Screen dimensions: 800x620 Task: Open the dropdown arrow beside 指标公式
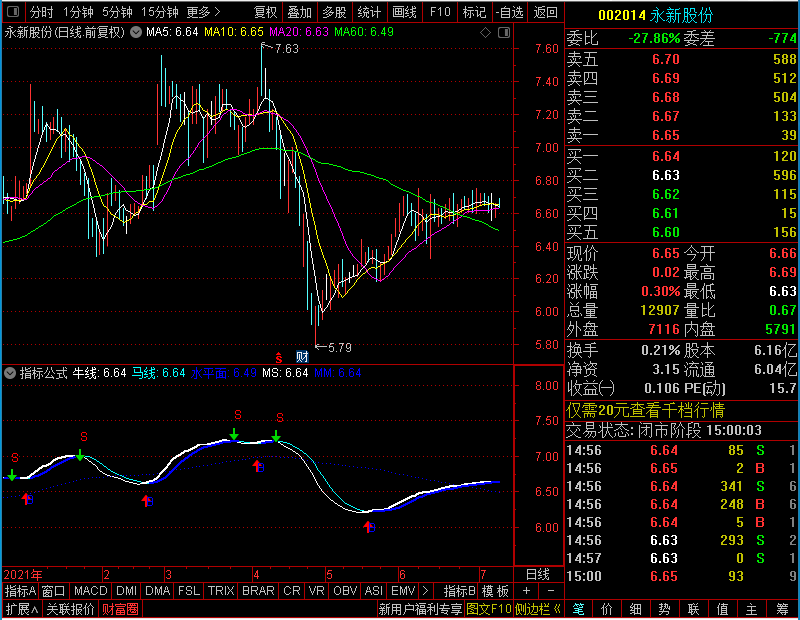click(x=10, y=373)
